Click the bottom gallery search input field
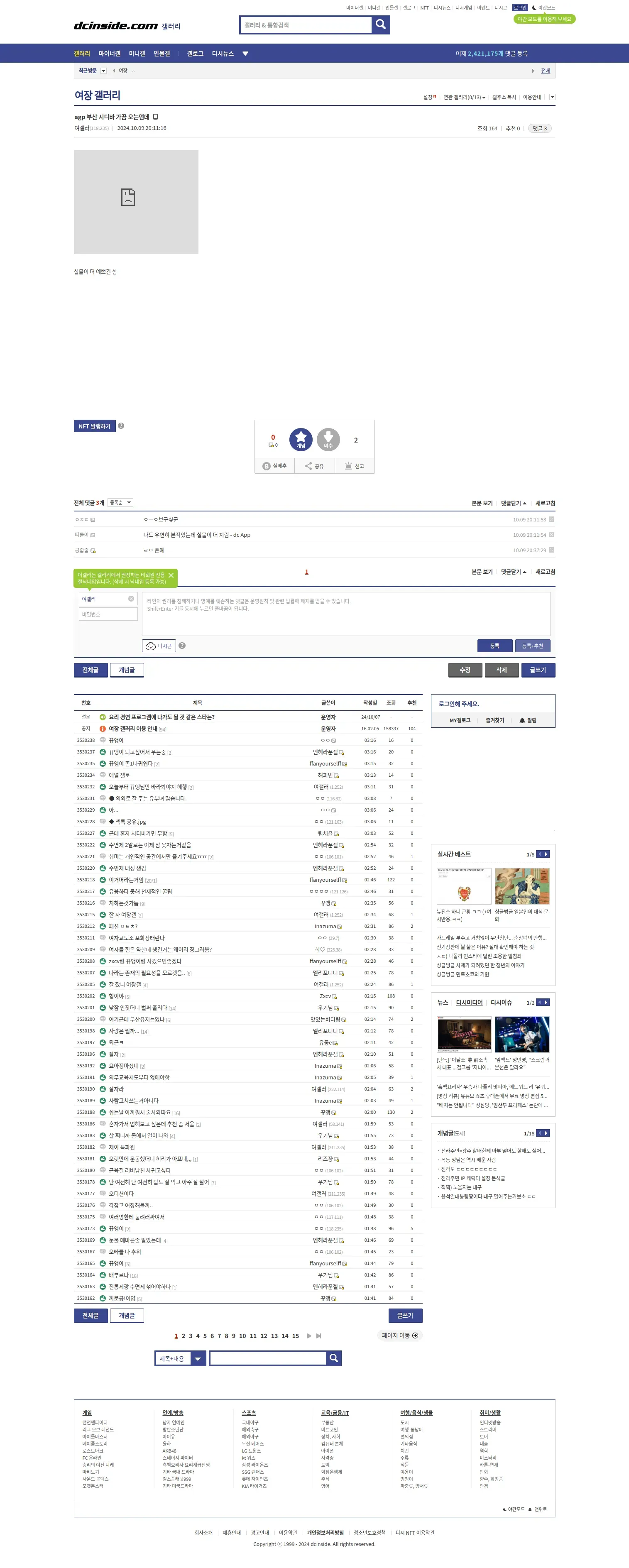 [x=268, y=1358]
